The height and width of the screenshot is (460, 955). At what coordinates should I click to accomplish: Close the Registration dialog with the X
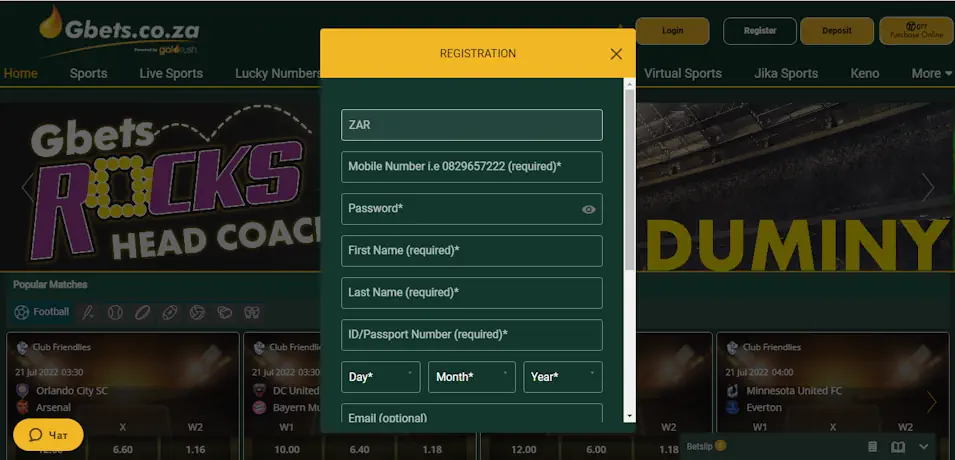tap(616, 54)
